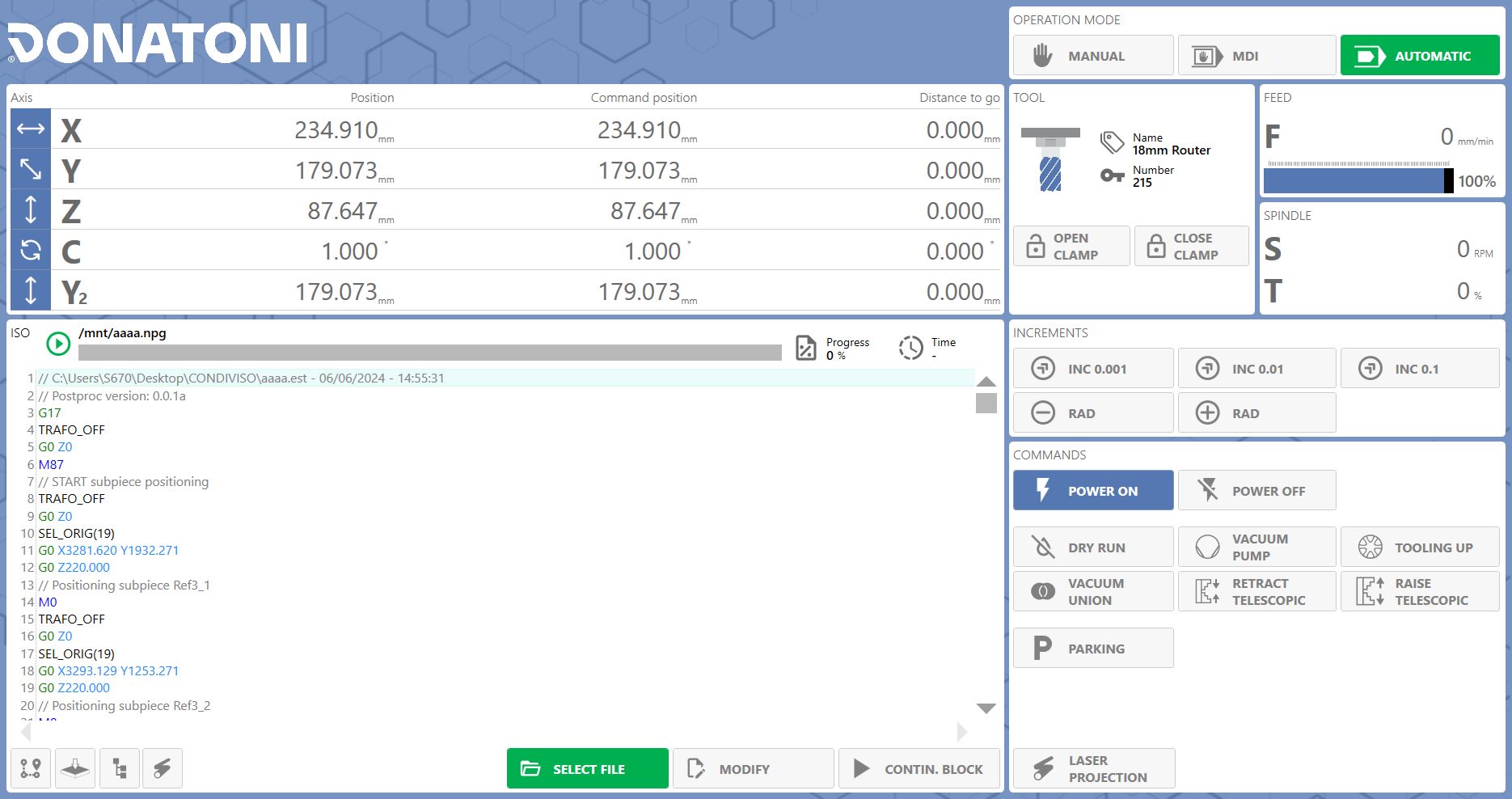Open the tool clamp

click(x=1071, y=246)
